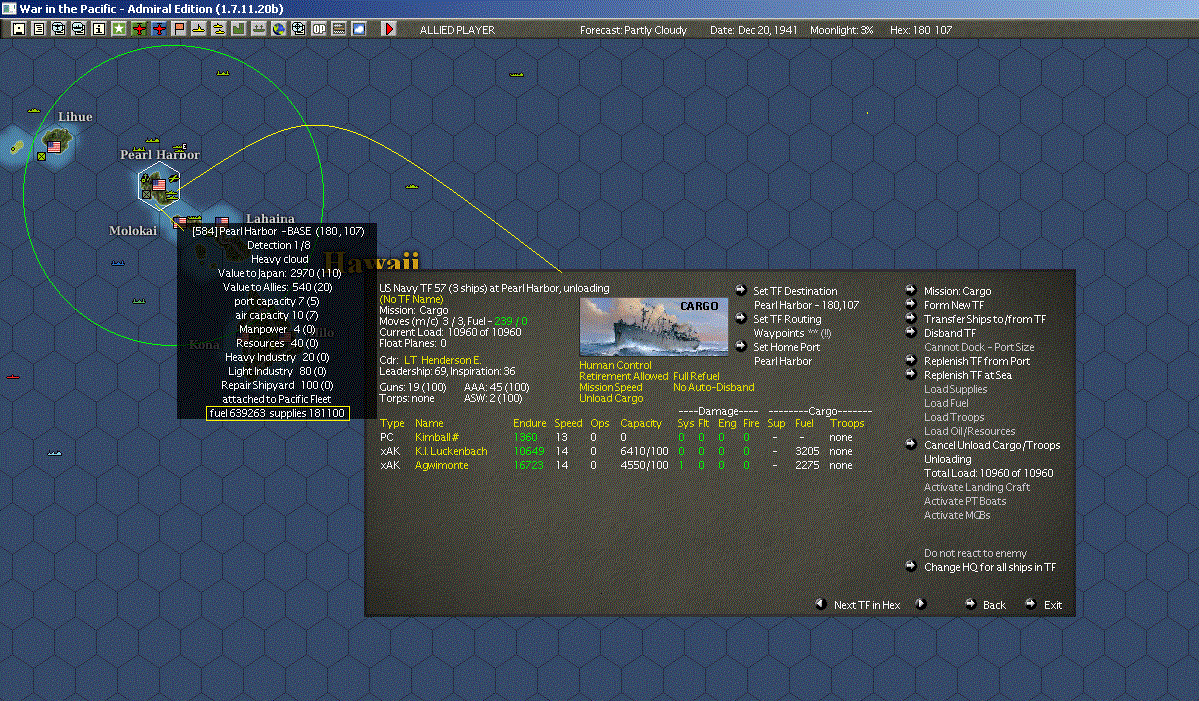
Task: Click the white star toolbar icon
Action: click(x=119, y=29)
